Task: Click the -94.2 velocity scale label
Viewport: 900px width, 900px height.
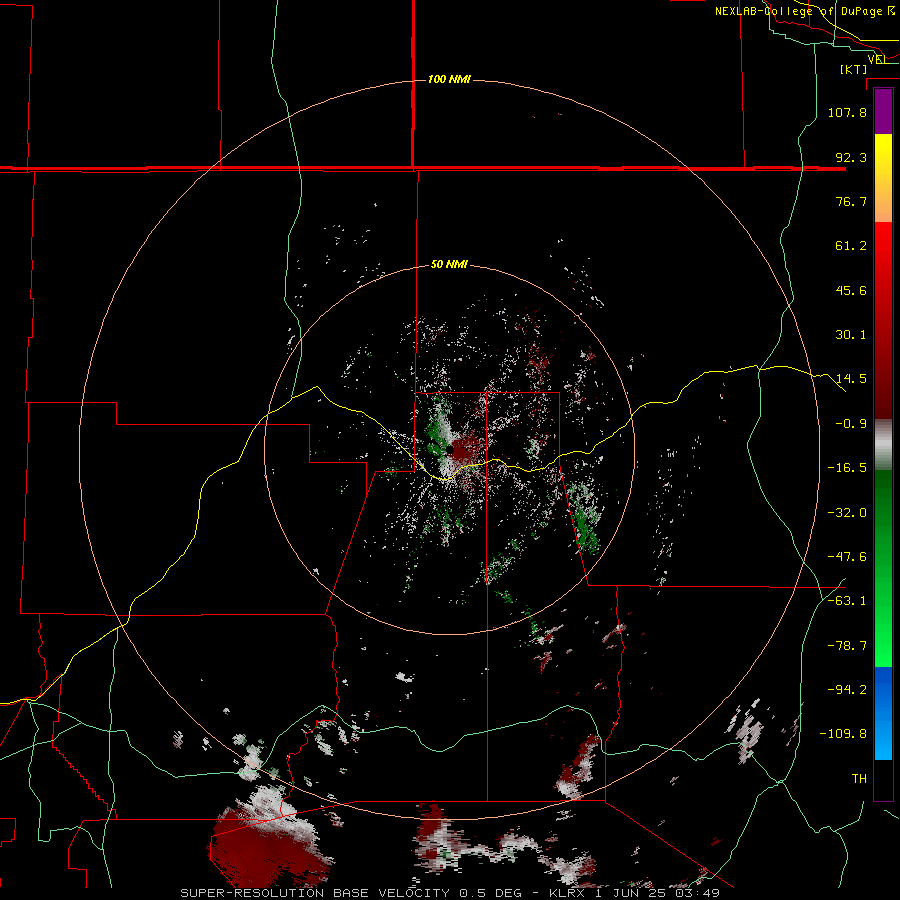Action: tap(847, 690)
